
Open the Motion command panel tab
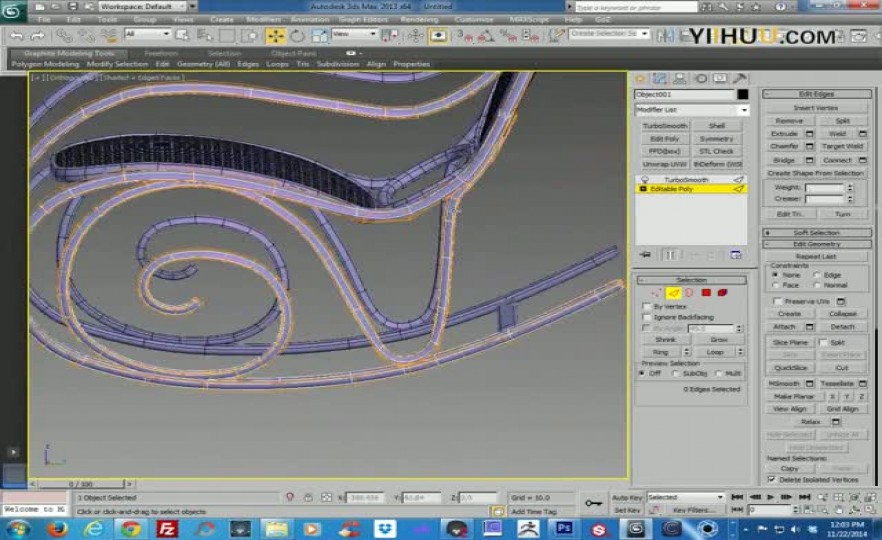701,79
